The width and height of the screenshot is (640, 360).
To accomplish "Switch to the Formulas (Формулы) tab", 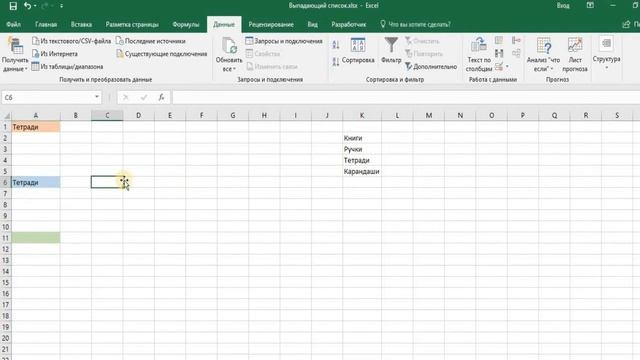I will (x=186, y=24).
